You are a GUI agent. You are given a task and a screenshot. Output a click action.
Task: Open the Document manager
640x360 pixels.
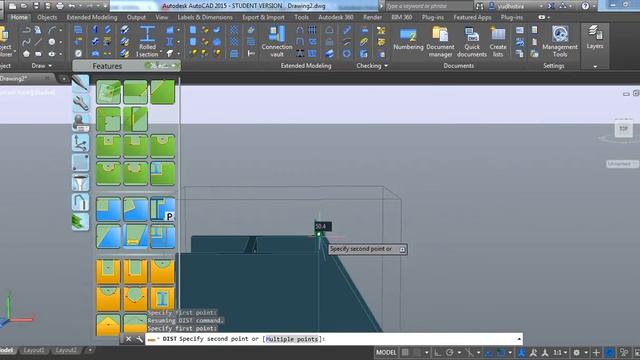pyautogui.click(x=440, y=41)
